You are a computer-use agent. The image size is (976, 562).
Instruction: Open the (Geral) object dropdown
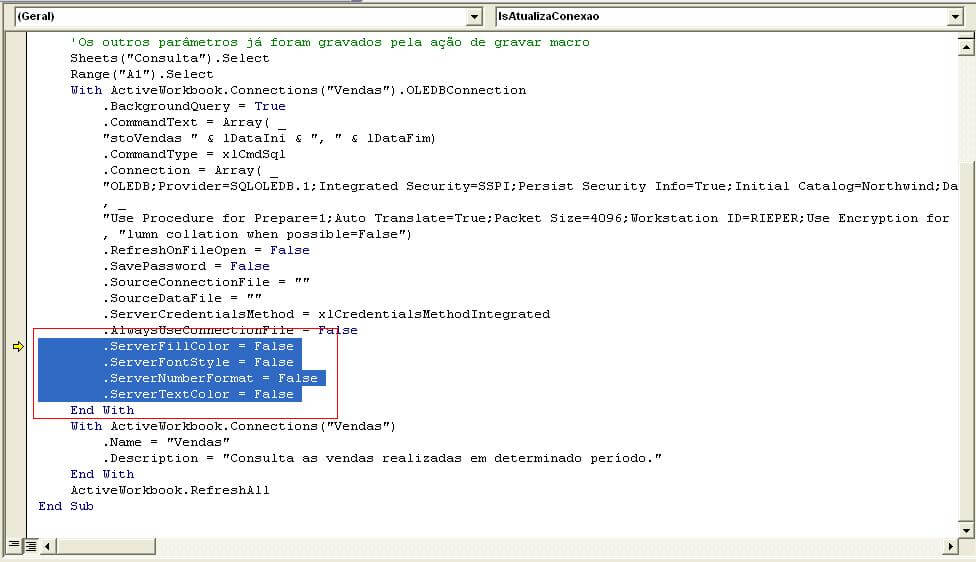click(x=474, y=17)
